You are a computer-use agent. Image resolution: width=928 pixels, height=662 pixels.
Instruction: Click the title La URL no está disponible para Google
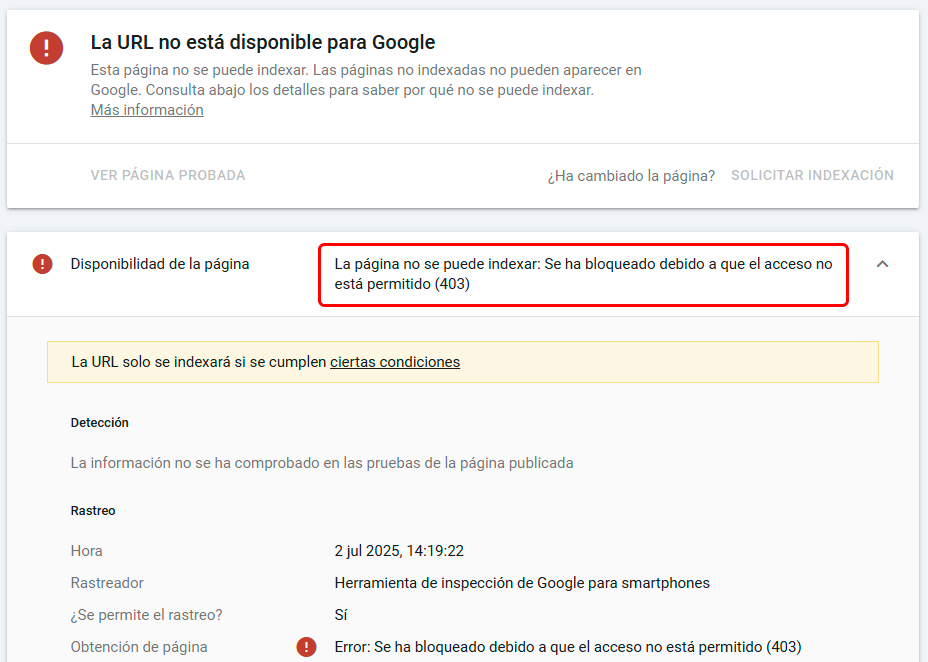tap(263, 43)
